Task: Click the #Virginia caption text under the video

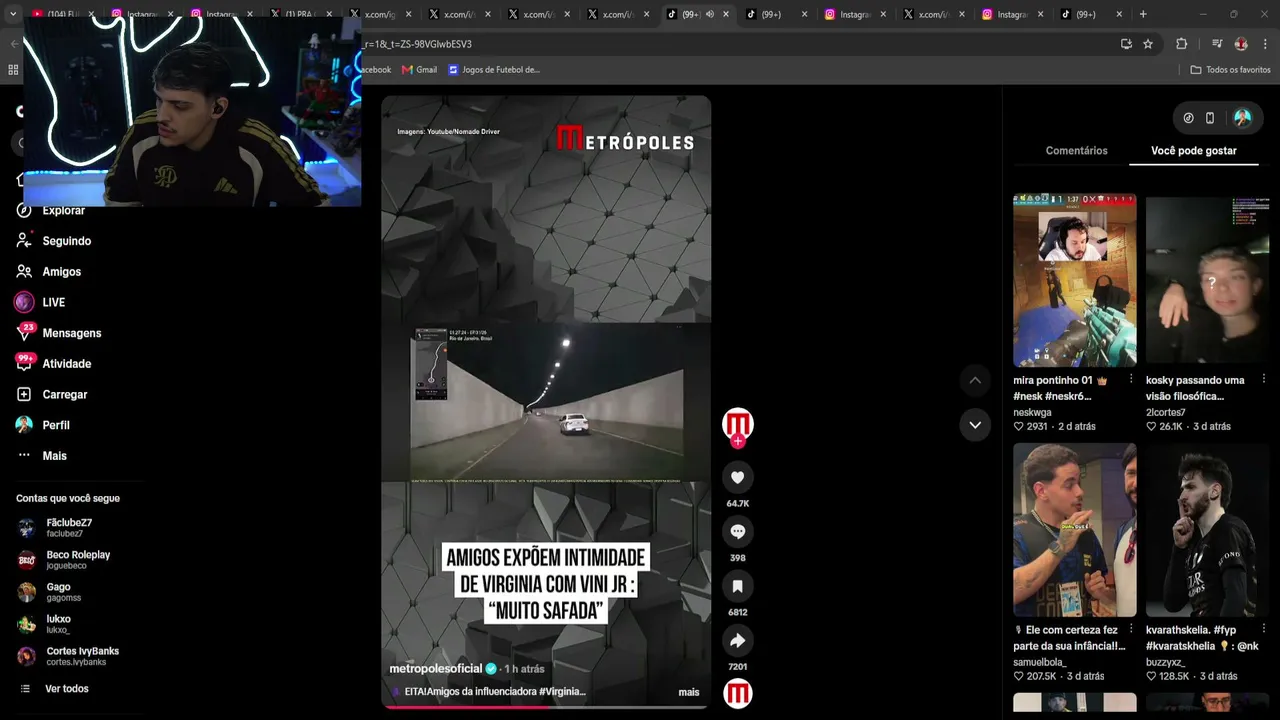Action: point(562,692)
